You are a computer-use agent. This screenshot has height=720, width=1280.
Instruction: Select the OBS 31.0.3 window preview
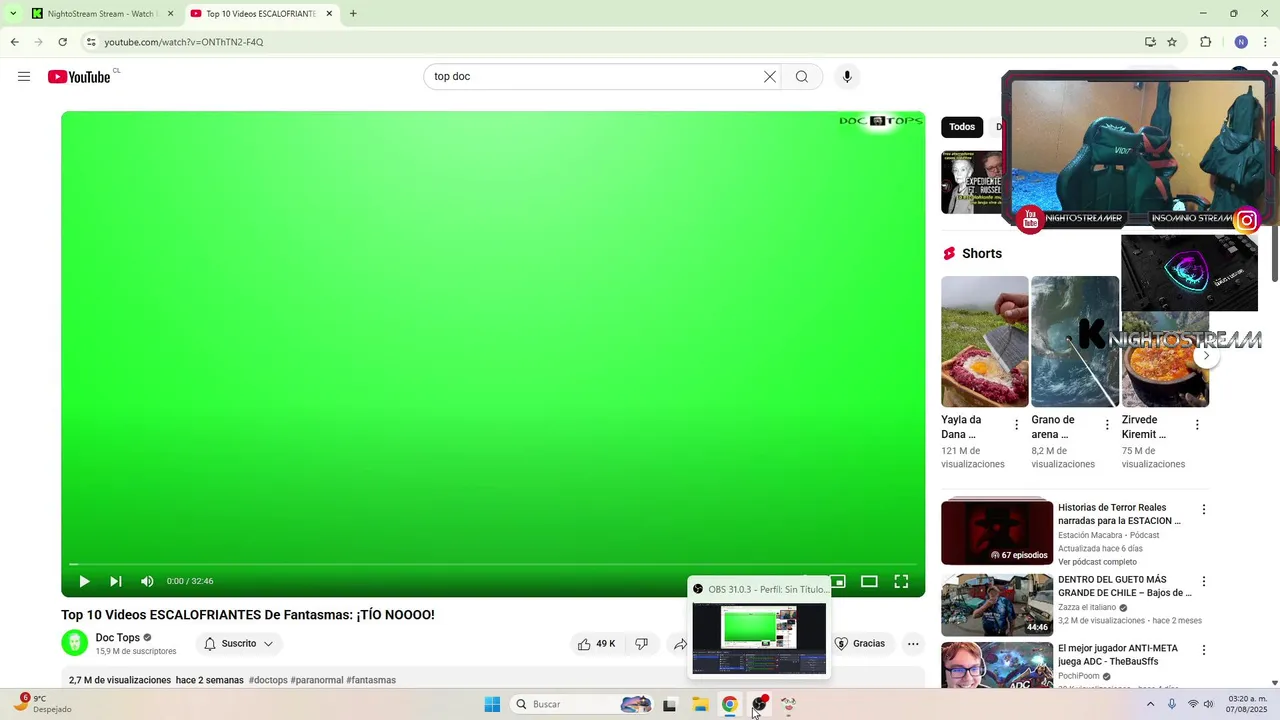759,628
